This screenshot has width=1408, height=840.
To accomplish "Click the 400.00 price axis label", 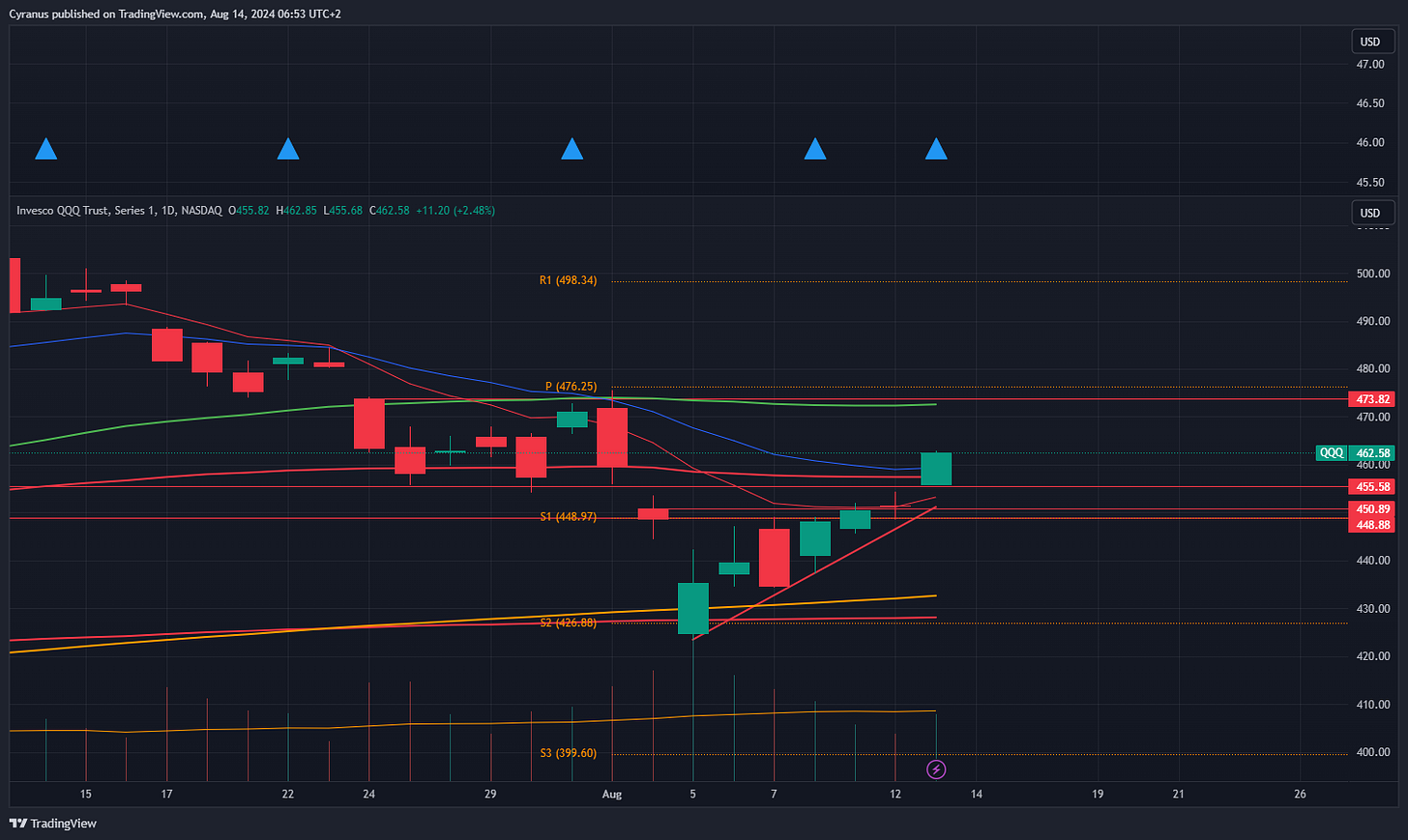I will 1373,752.
